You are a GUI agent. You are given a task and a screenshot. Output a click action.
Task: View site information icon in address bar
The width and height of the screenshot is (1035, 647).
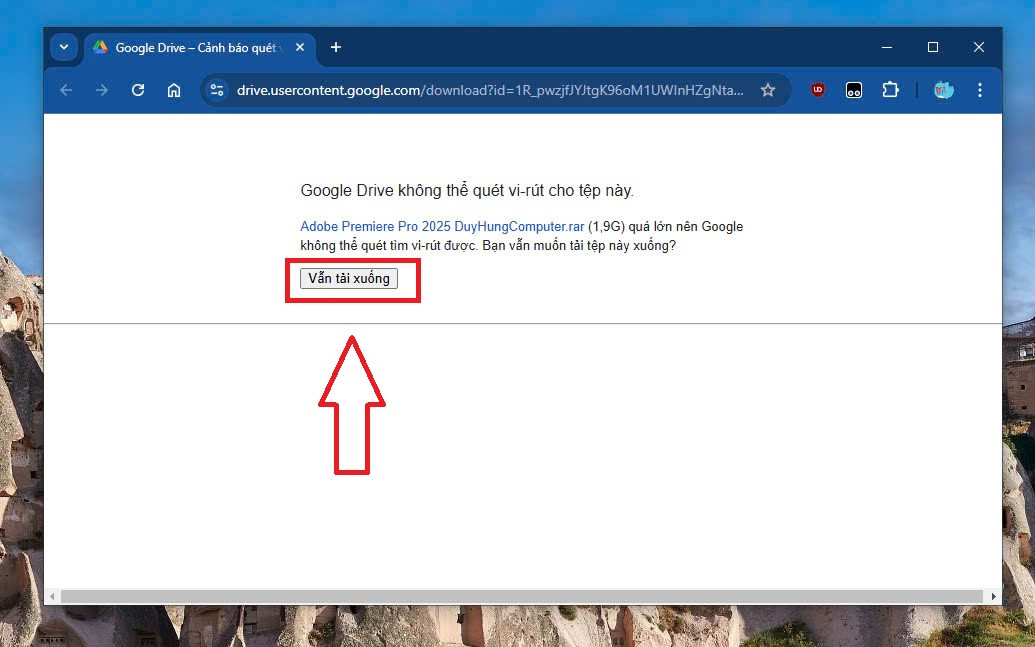(x=217, y=90)
